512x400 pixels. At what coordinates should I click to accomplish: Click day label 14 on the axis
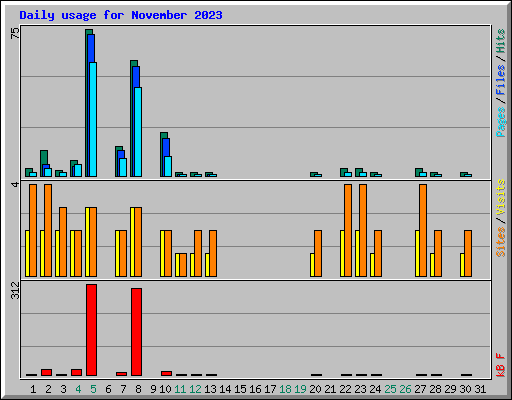point(225,389)
